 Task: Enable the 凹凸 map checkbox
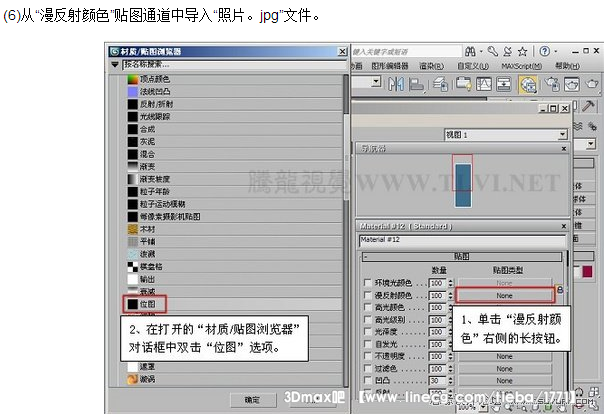[x=368, y=380]
